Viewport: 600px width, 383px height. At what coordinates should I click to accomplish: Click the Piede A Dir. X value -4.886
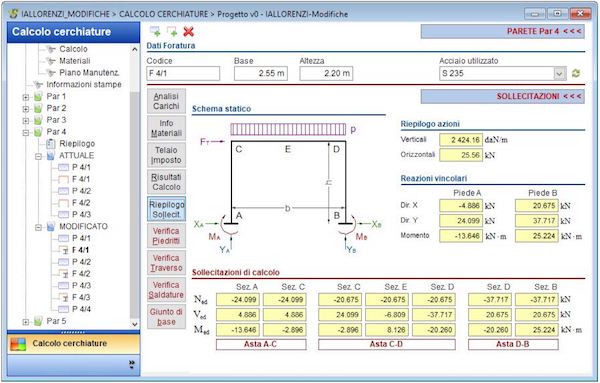click(461, 205)
